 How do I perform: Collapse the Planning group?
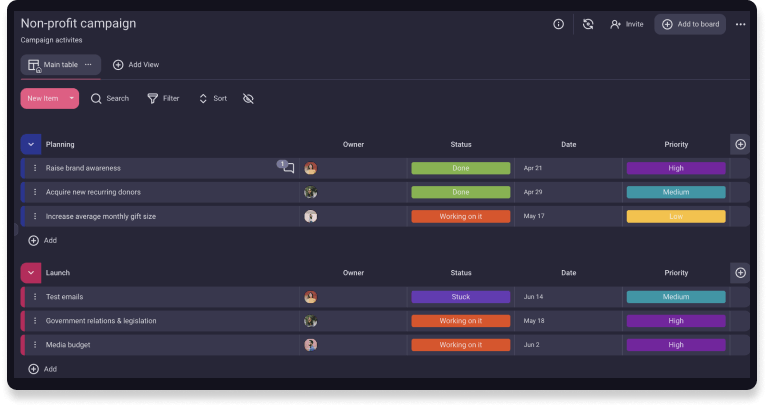tap(31, 144)
